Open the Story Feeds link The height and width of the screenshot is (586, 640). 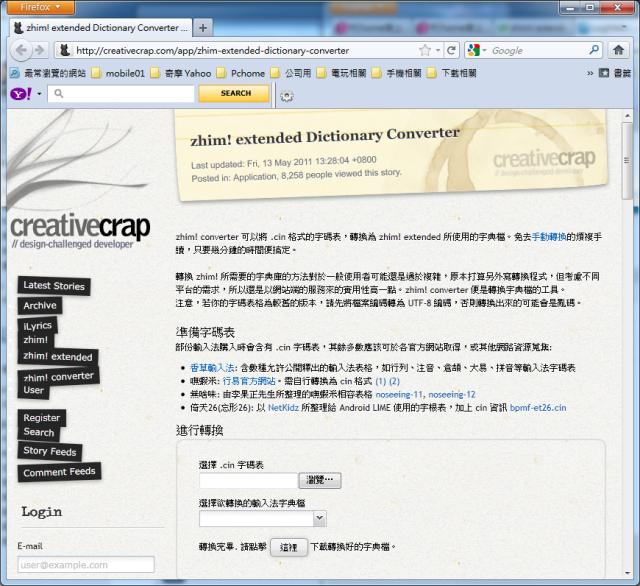(50, 451)
